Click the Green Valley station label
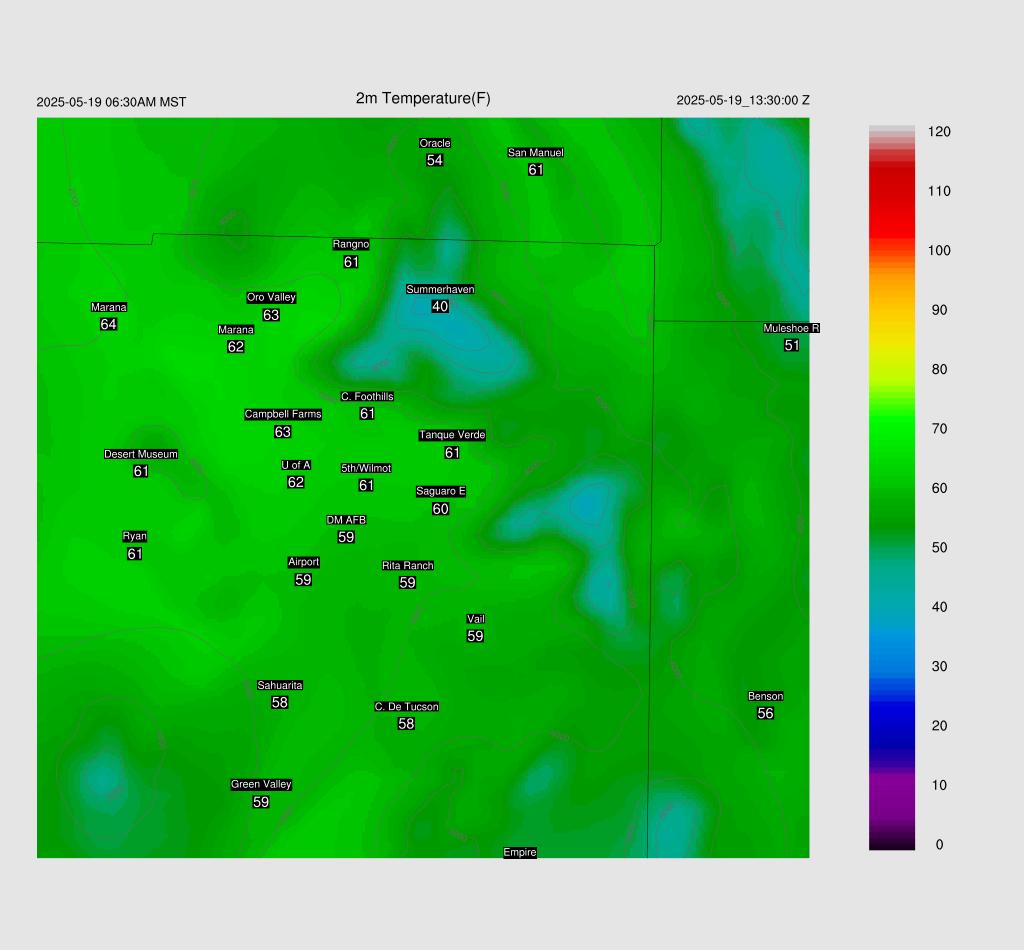The height and width of the screenshot is (950, 1024). click(x=261, y=784)
